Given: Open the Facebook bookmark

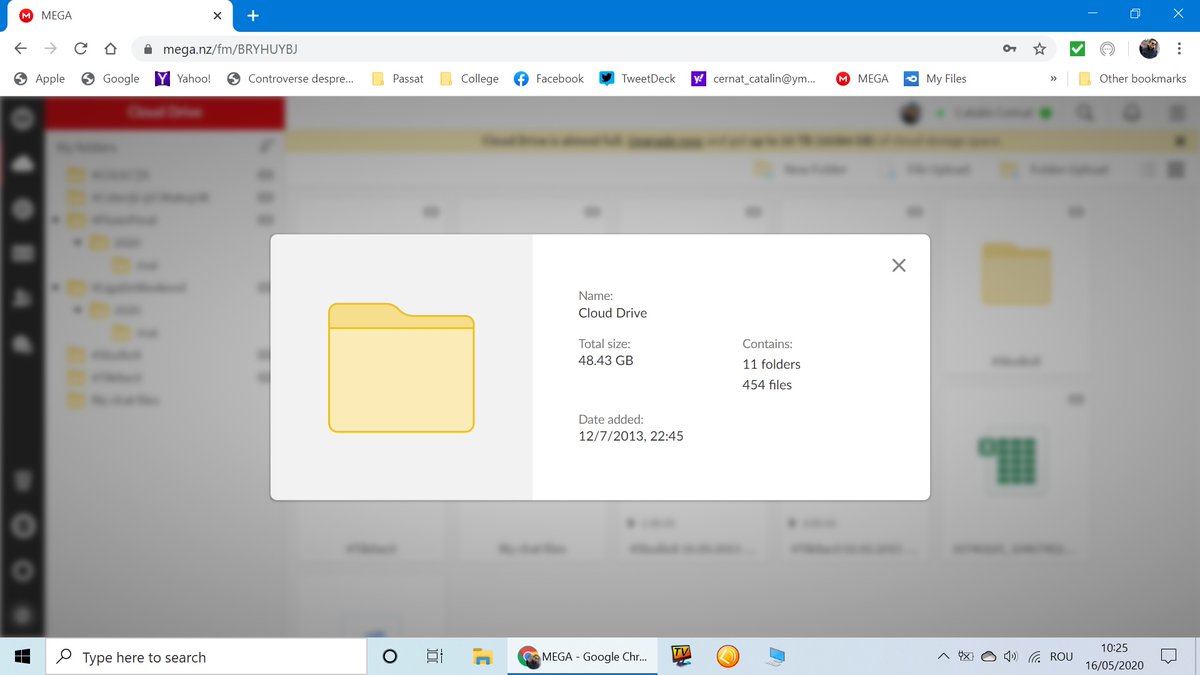Looking at the screenshot, I should (x=549, y=78).
